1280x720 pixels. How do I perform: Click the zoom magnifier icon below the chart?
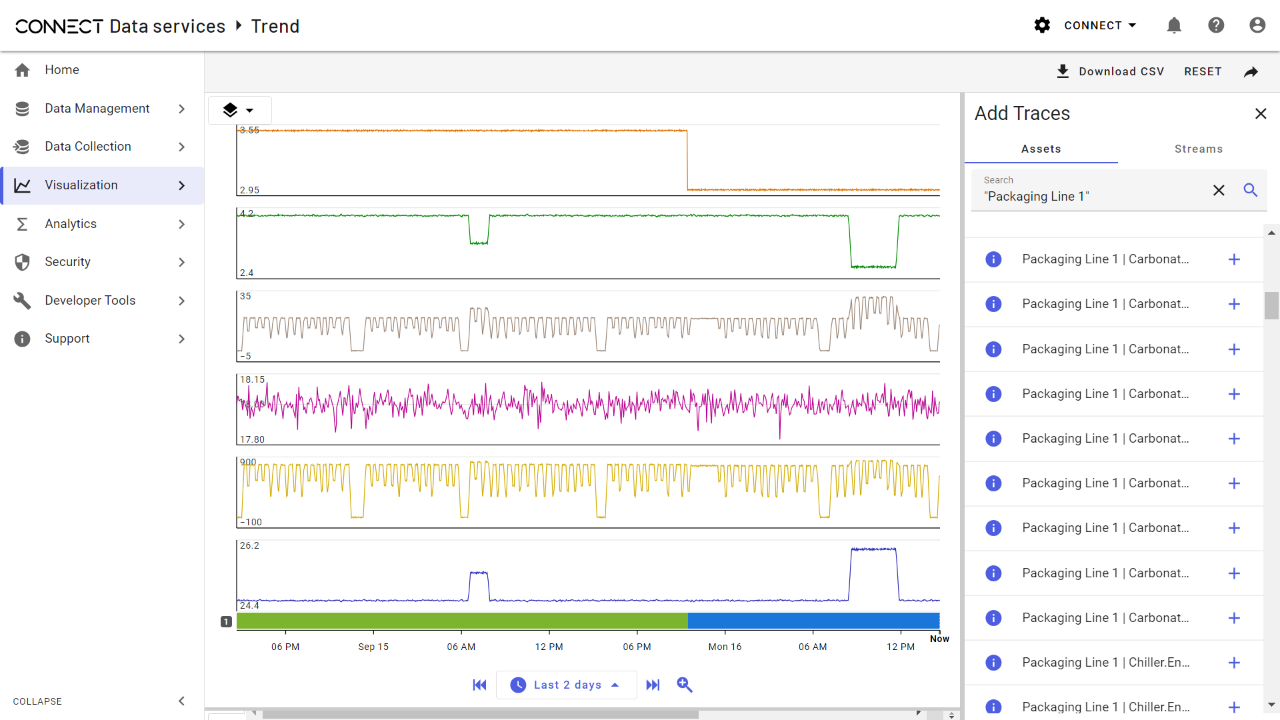pos(685,685)
